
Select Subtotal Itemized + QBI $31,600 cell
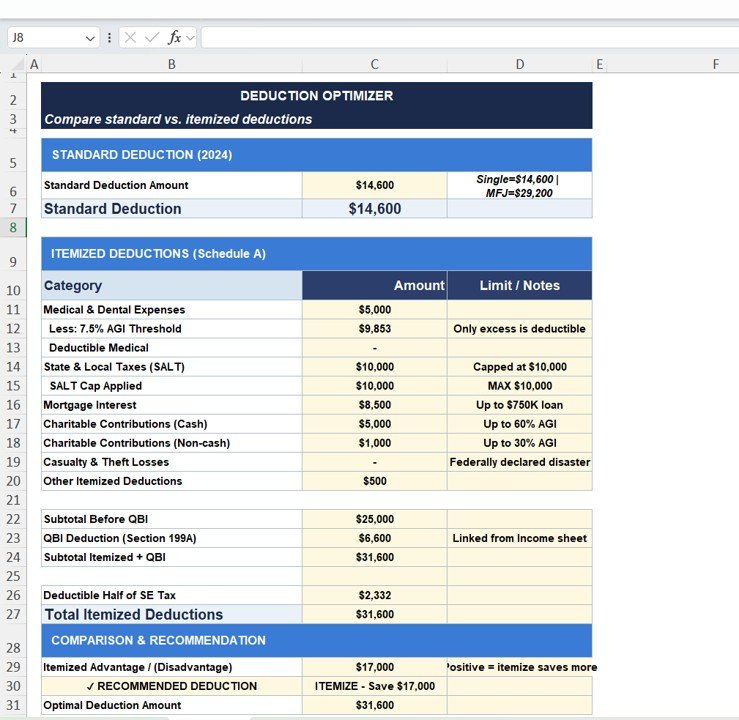pos(374,557)
